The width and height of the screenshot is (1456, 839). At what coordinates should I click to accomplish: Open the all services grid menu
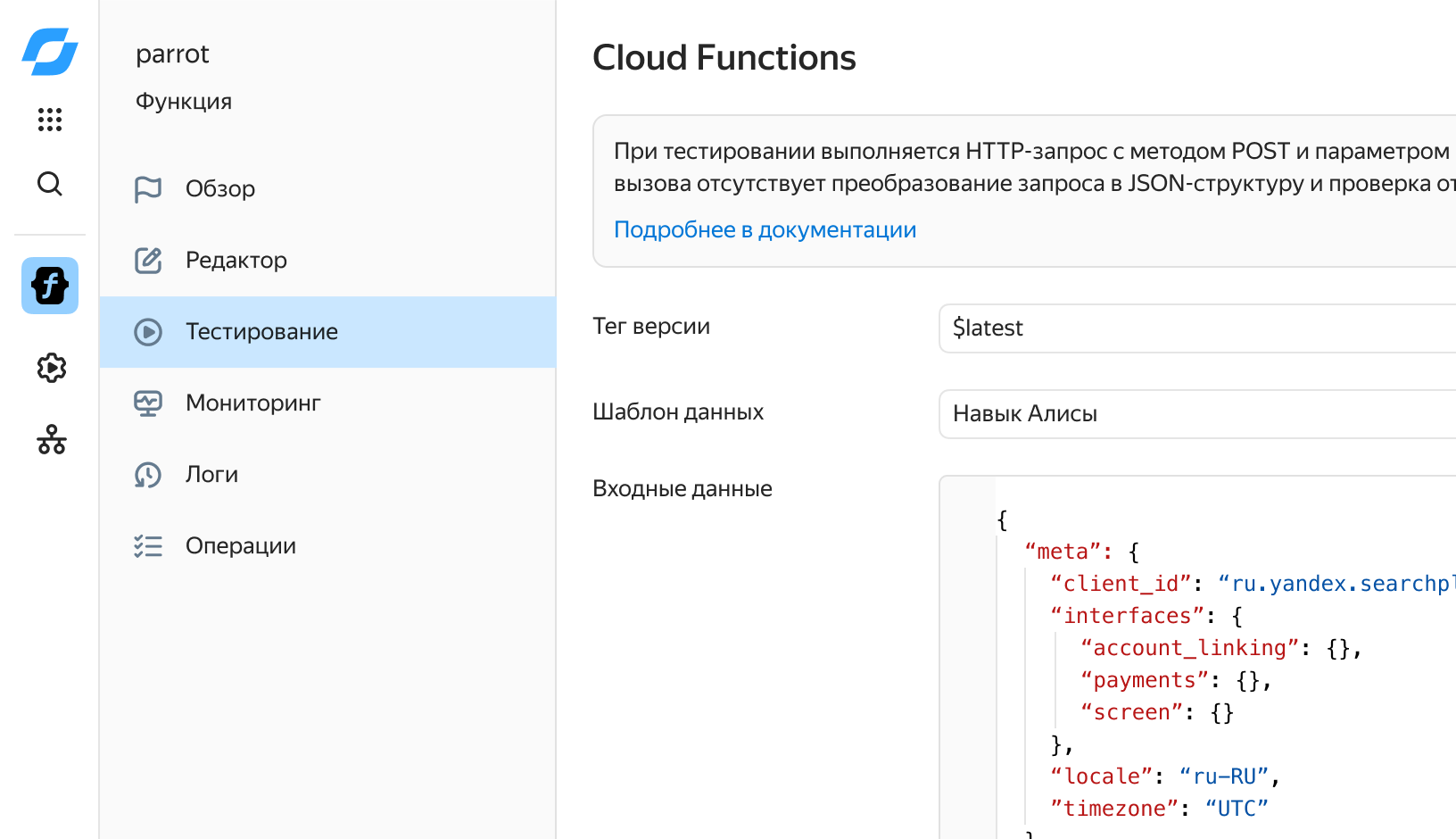pos(50,120)
